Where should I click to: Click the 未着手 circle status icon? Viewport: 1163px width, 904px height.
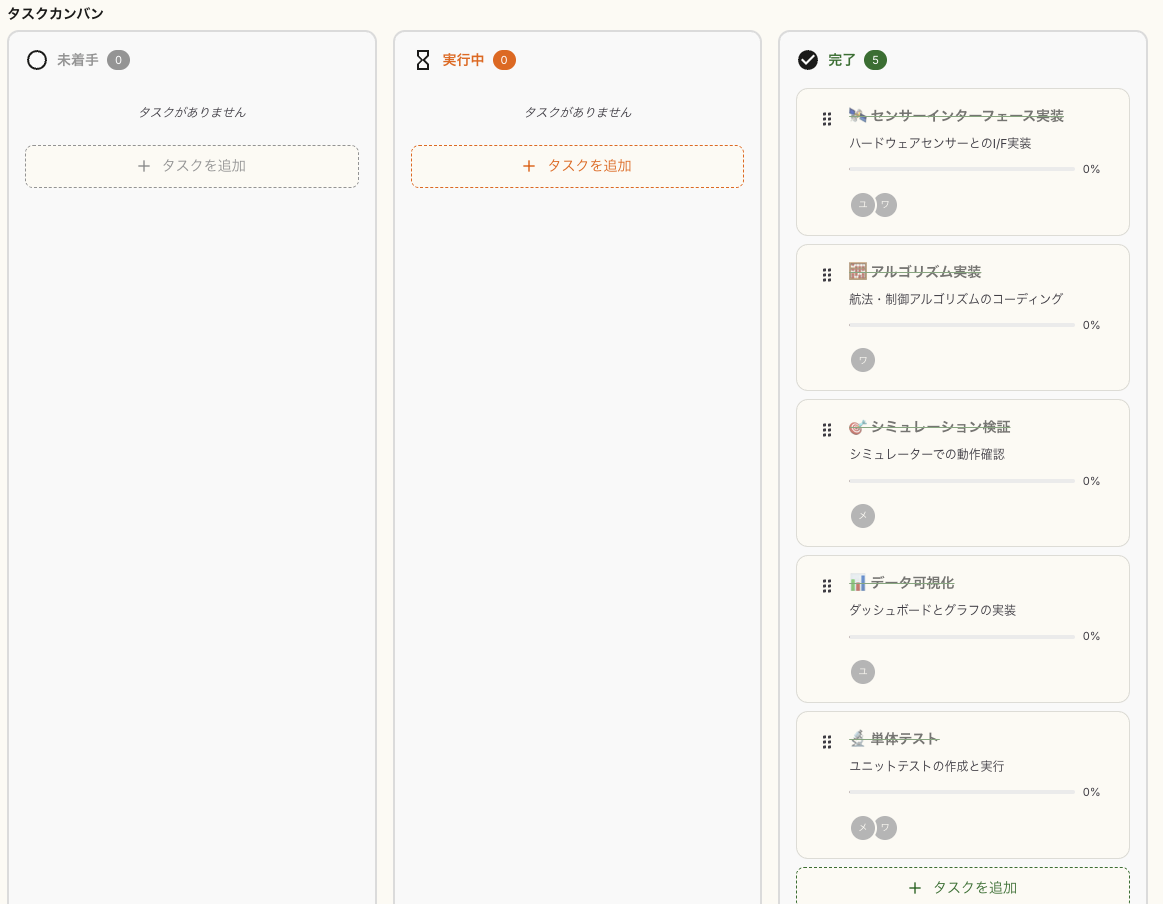[x=37, y=60]
